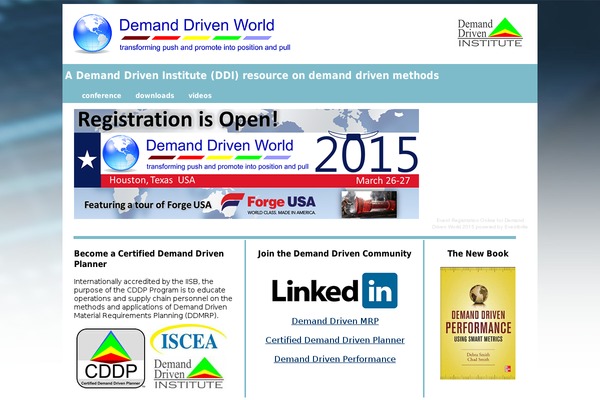
Task: Click the 'Houston, Texas USA' banner text
Action: (152, 180)
